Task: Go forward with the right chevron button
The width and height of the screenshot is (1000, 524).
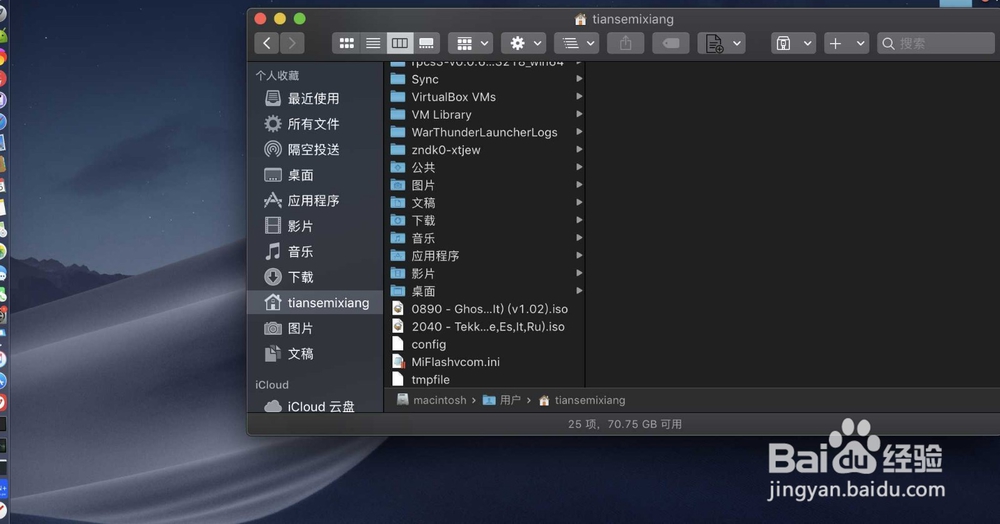Action: [292, 43]
